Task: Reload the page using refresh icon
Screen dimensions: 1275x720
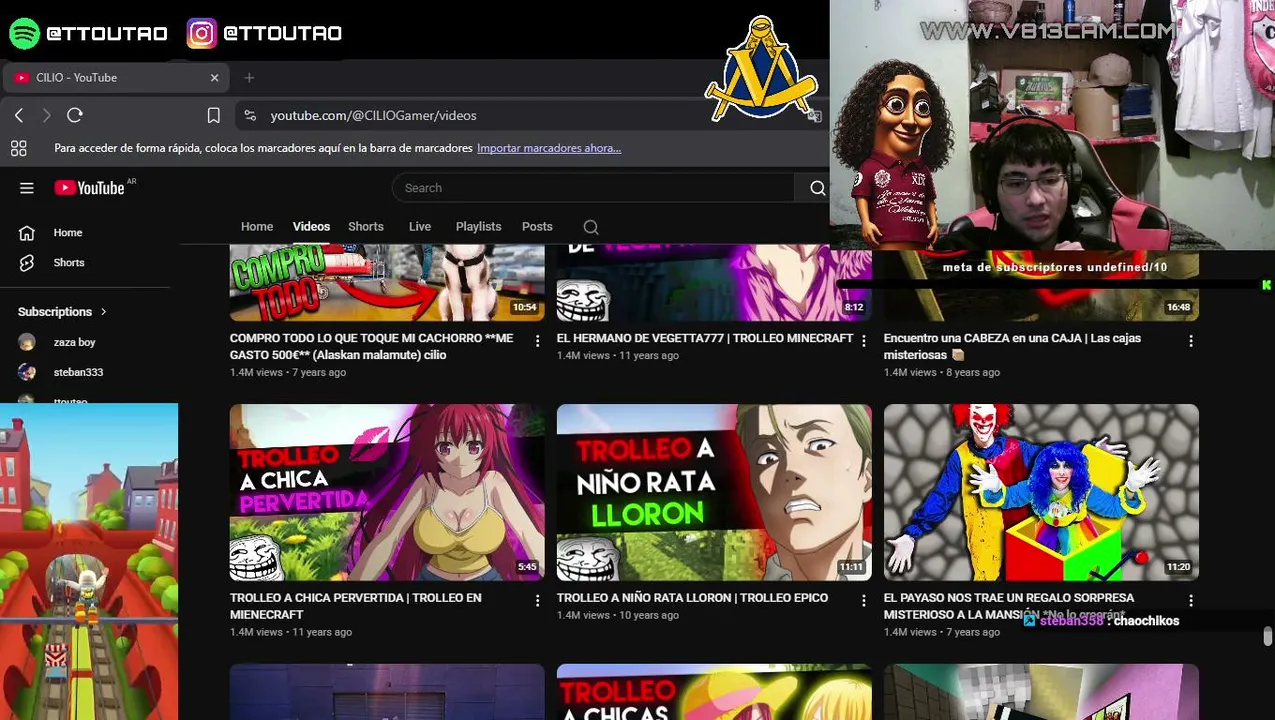Action: pyautogui.click(x=74, y=115)
